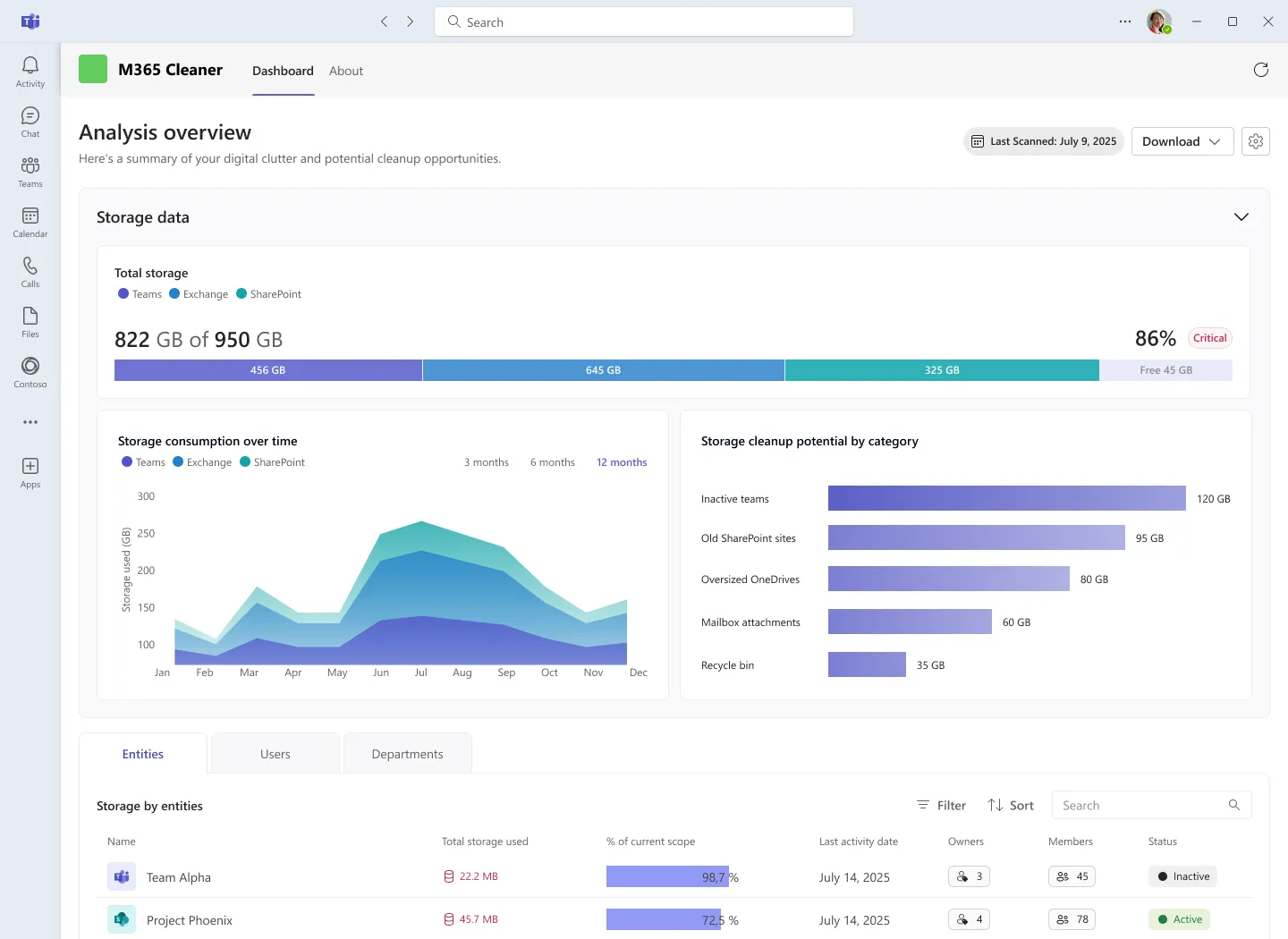Screen dimensions: 1288x939
Task: Click the green M365 Cleaner app logo
Action: click(93, 69)
